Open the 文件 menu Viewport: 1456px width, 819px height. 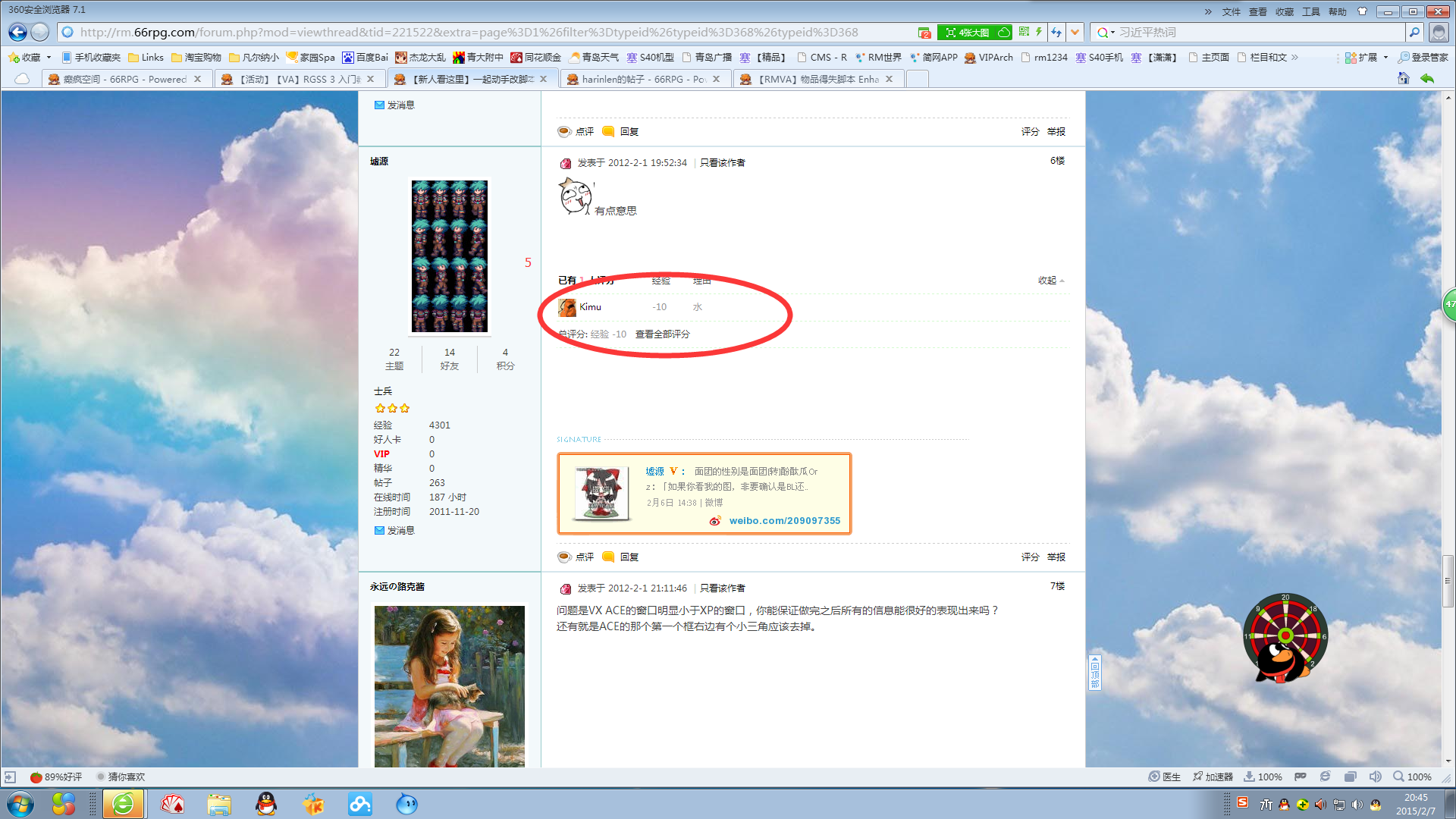(x=1232, y=11)
